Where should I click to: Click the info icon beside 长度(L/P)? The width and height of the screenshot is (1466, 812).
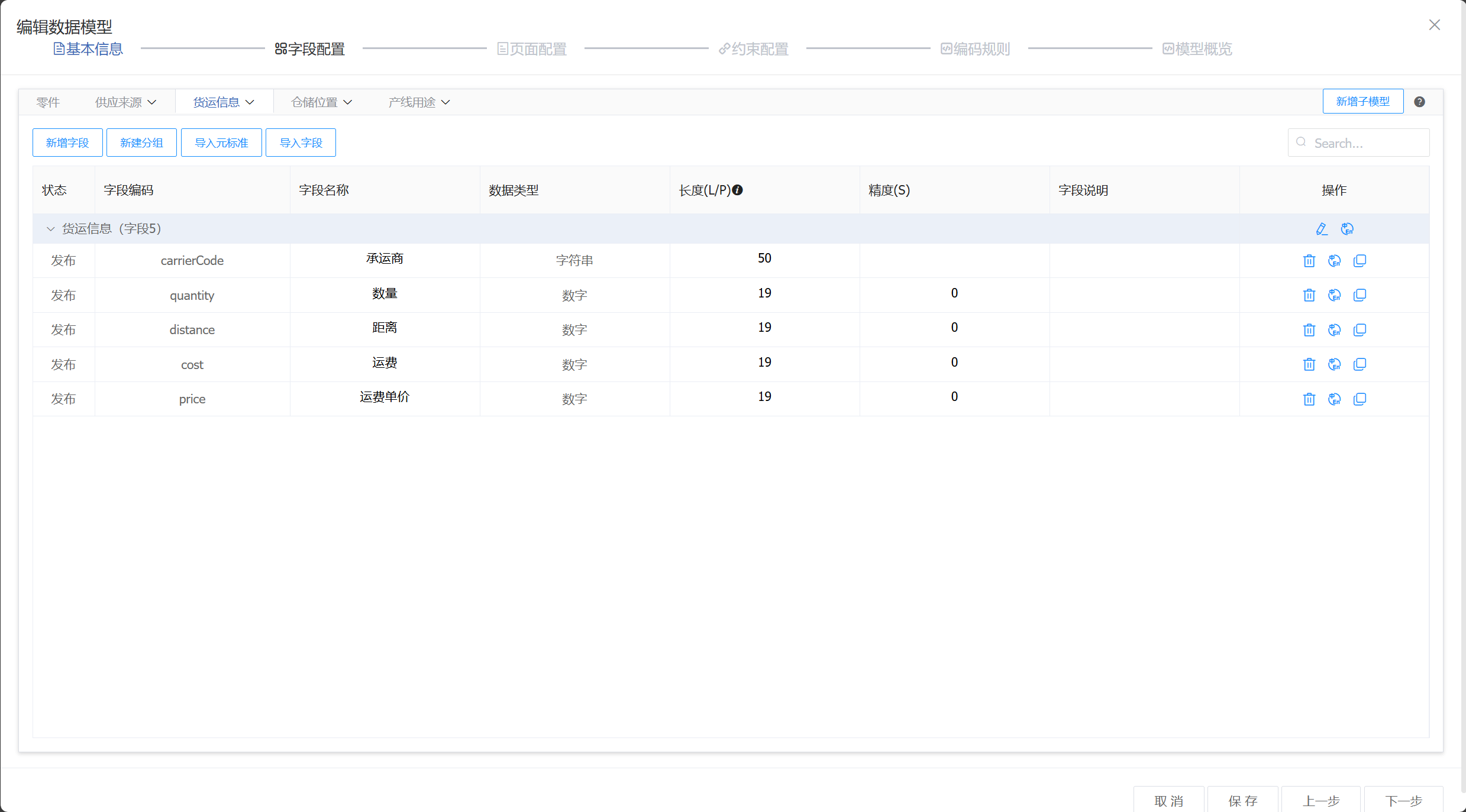(737, 190)
